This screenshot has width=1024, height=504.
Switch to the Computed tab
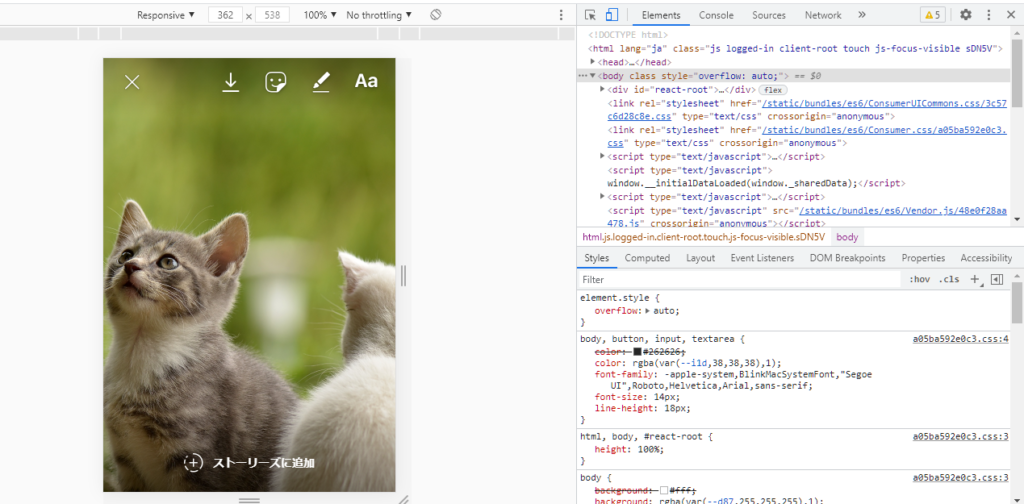647,258
